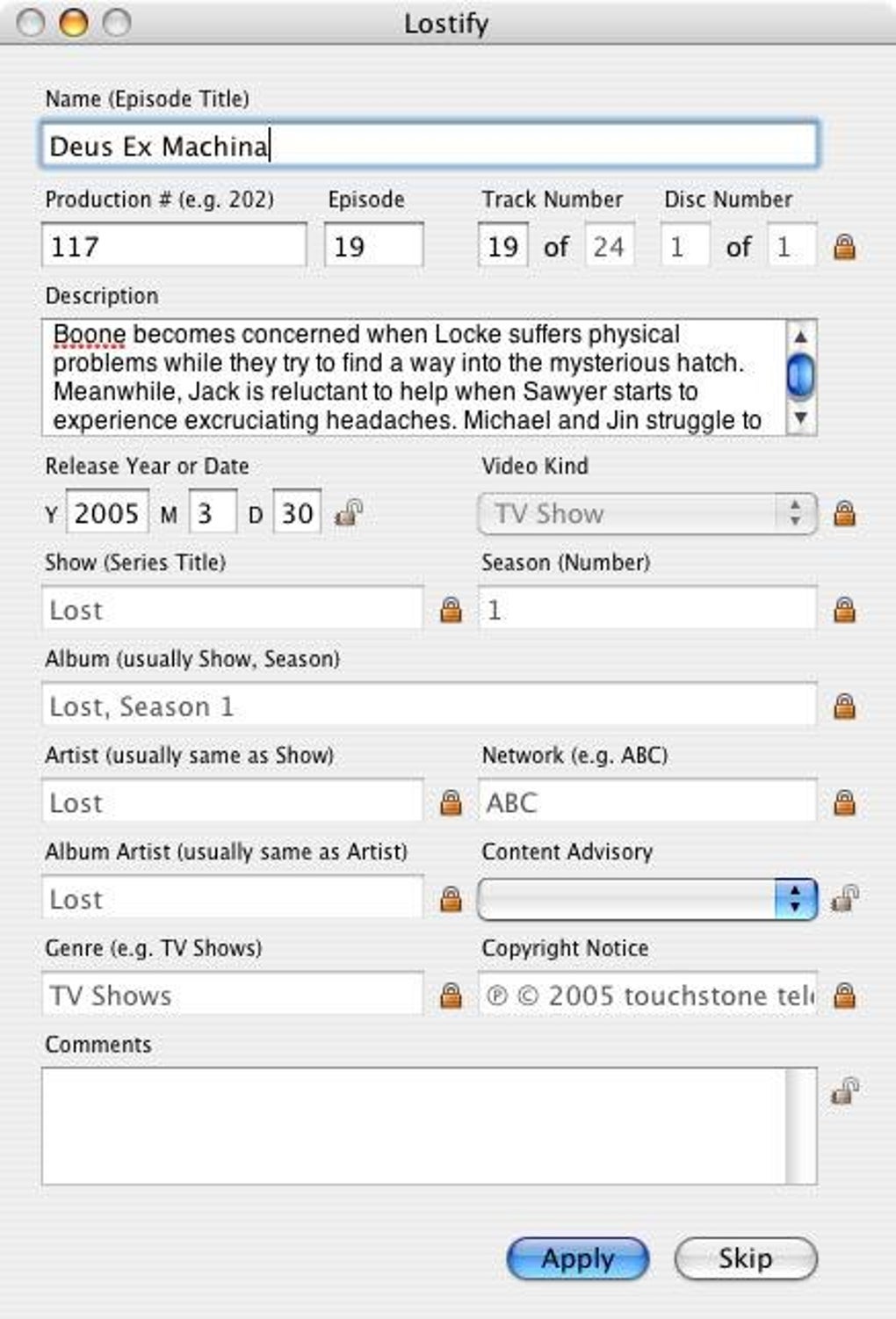
Task: Click the description scrollbar thumb
Action: [x=800, y=375]
